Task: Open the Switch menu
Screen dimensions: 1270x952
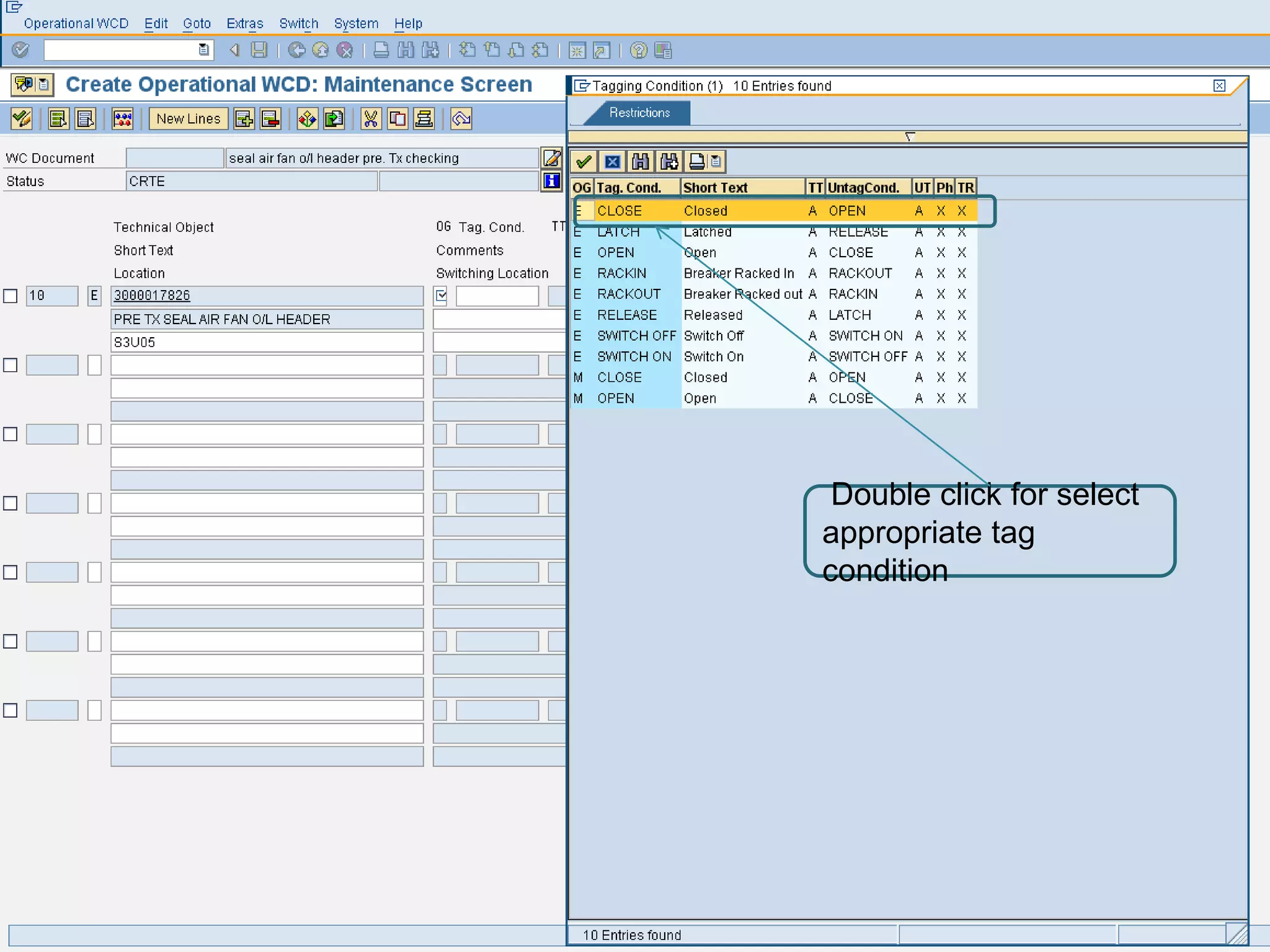Action: 298,24
